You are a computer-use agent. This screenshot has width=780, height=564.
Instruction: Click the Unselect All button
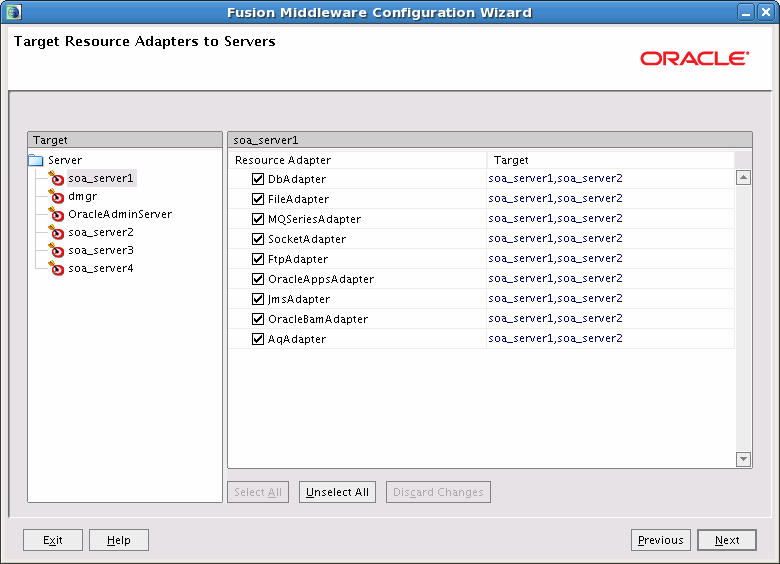click(x=337, y=492)
